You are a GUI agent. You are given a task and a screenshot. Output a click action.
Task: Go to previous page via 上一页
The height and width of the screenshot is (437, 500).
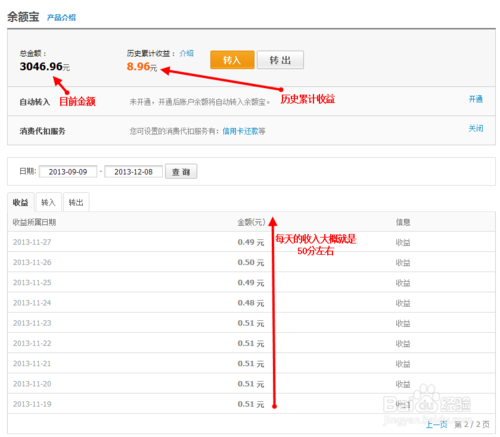click(x=436, y=424)
